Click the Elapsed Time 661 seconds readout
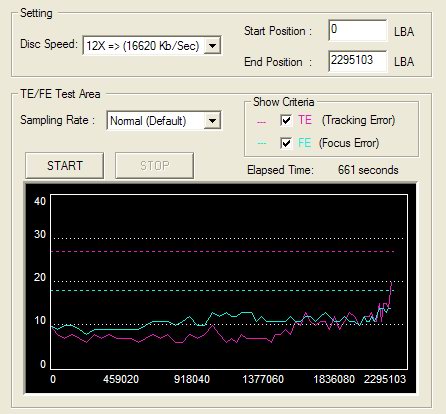 pos(368,170)
